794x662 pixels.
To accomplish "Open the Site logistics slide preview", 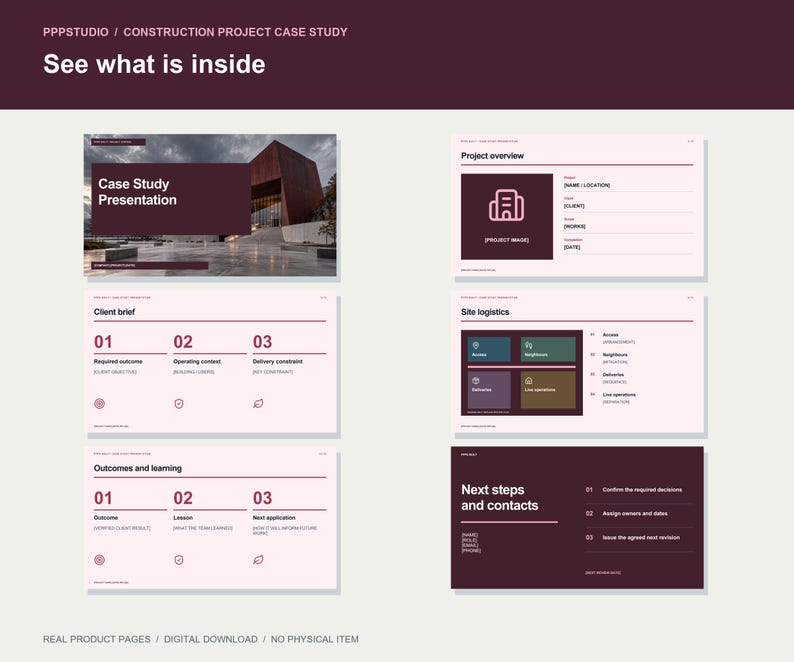I will click(x=577, y=362).
